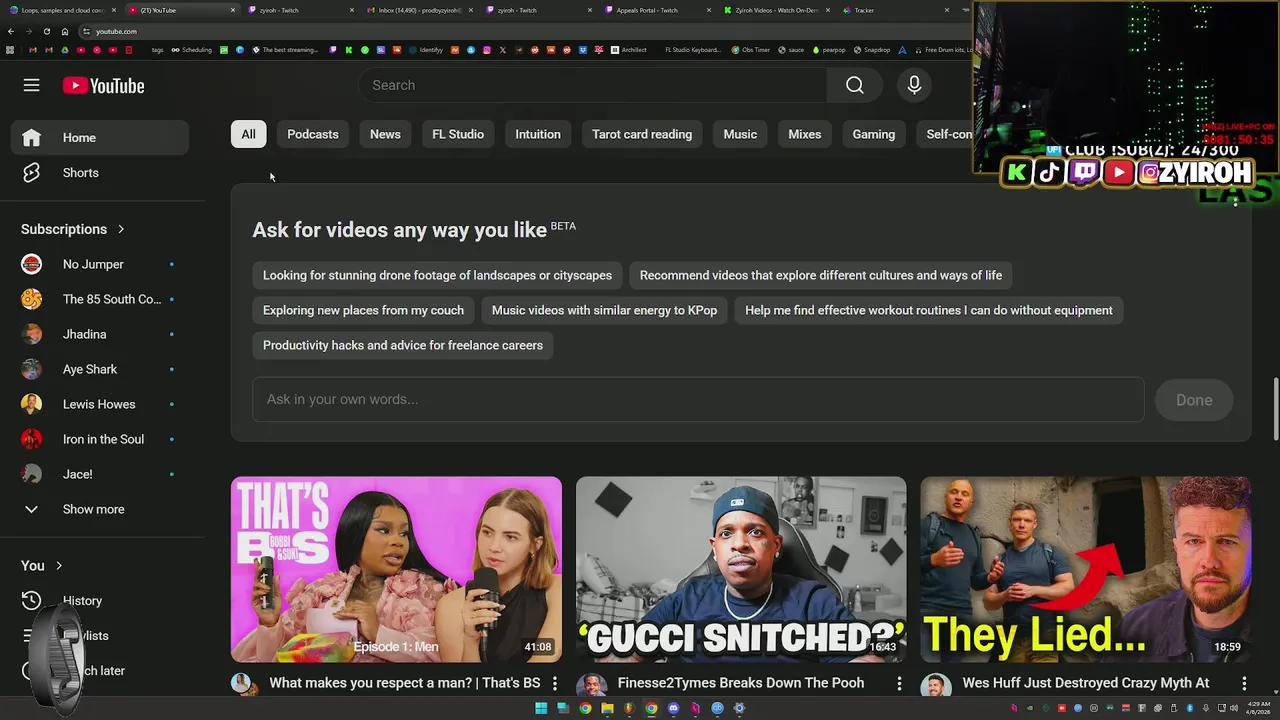1280x720 pixels.
Task: Select the Music filter chip
Action: pyautogui.click(x=740, y=134)
